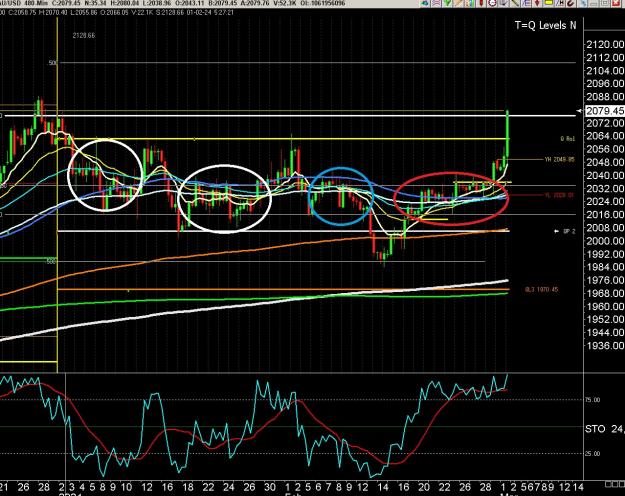Viewport: 625px width, 496px height.
Task: Click the red magnet icon in toolbar
Action: click(x=570, y=3)
